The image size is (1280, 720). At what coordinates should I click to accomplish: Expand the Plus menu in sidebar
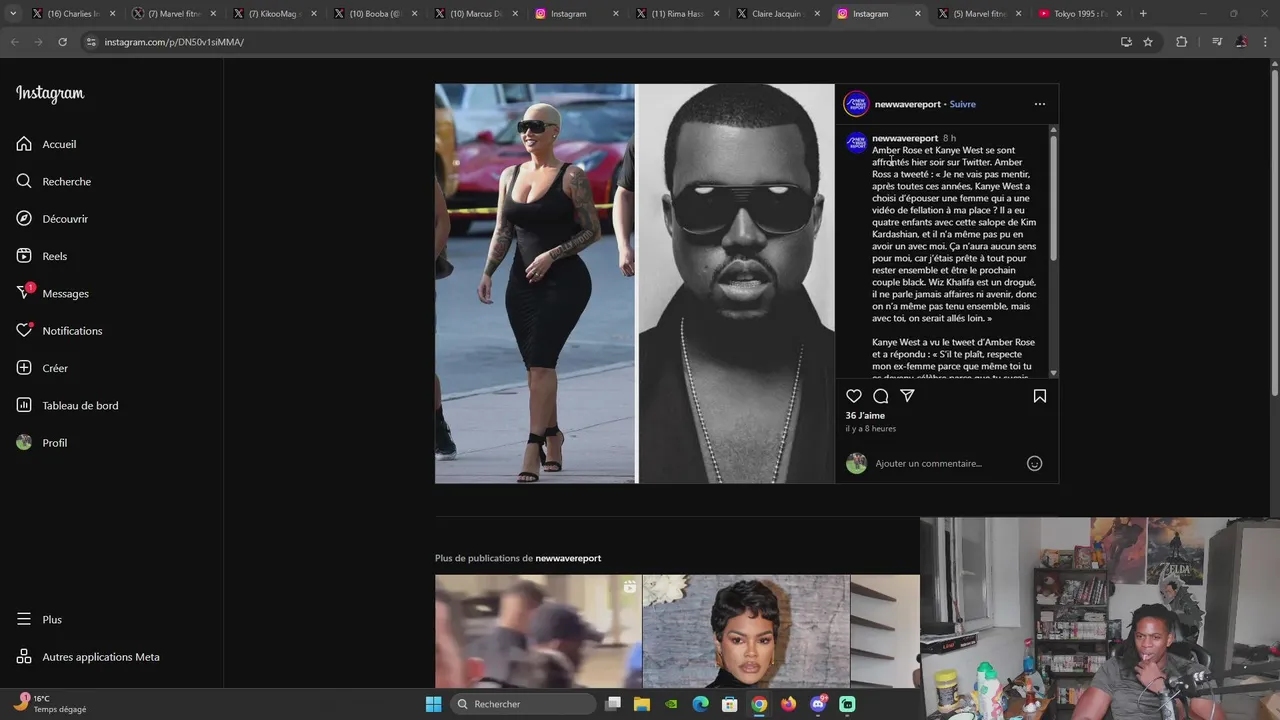tap(39, 620)
